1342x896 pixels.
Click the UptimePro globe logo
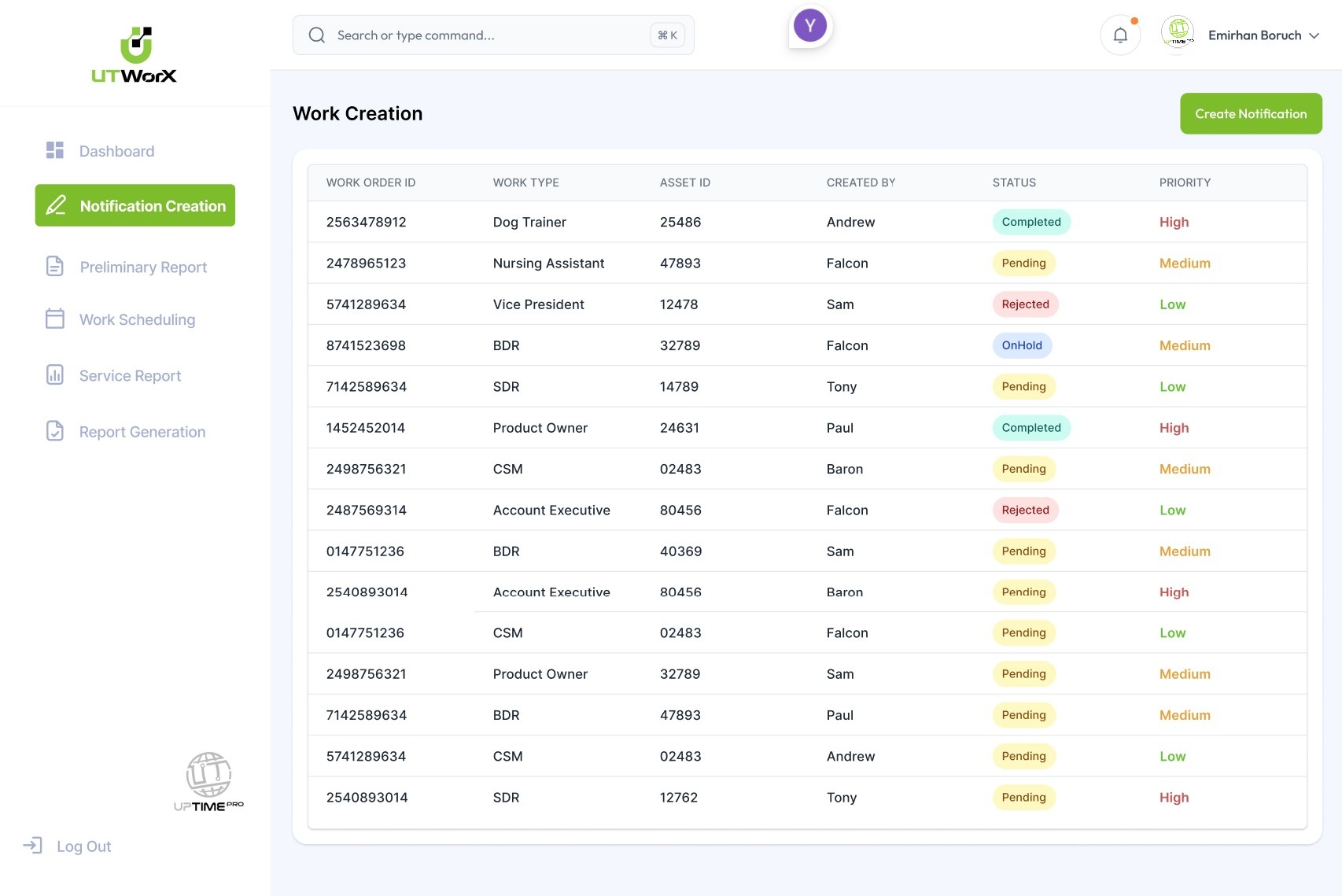tap(208, 781)
